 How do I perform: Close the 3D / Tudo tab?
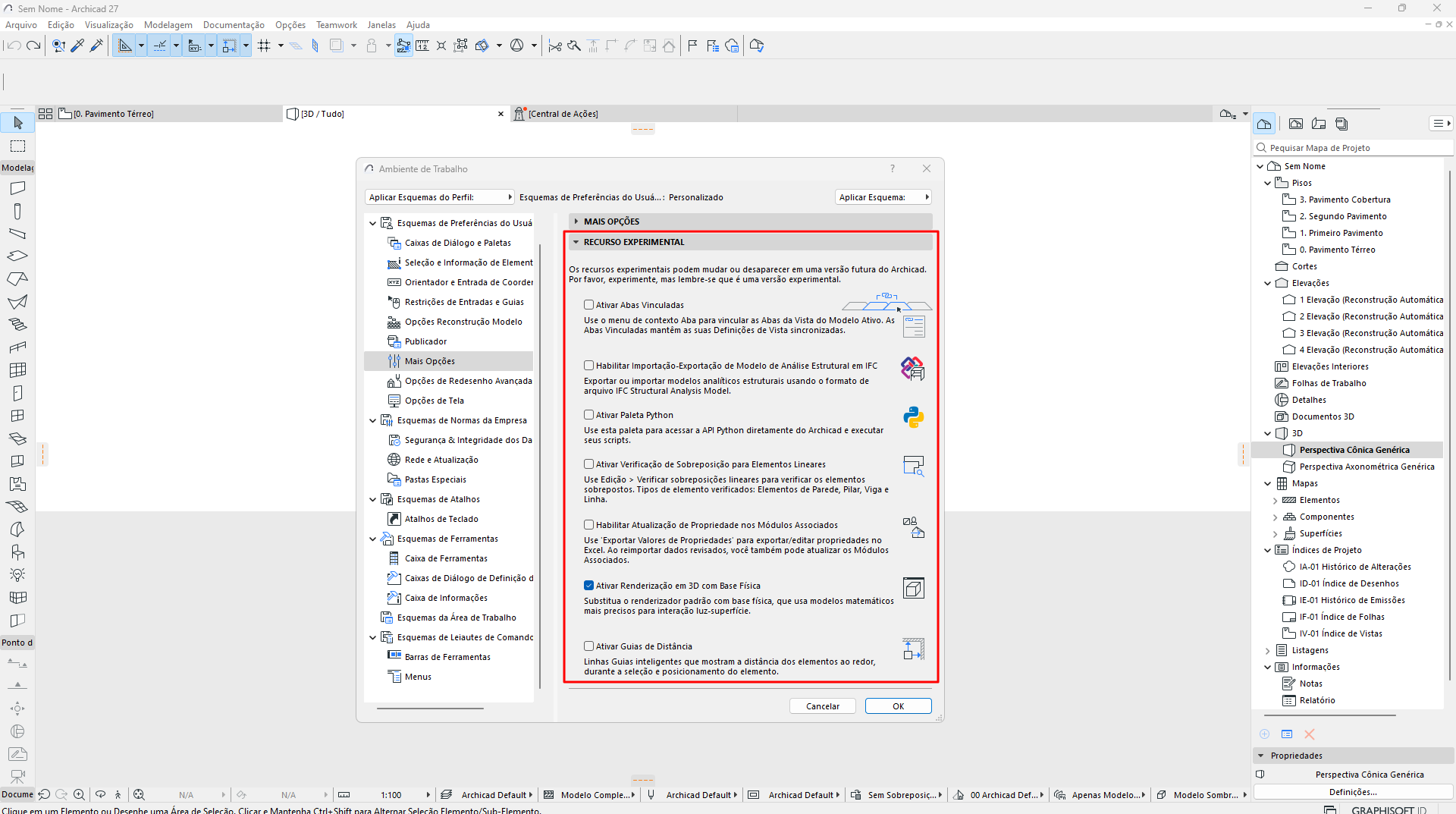pos(500,114)
